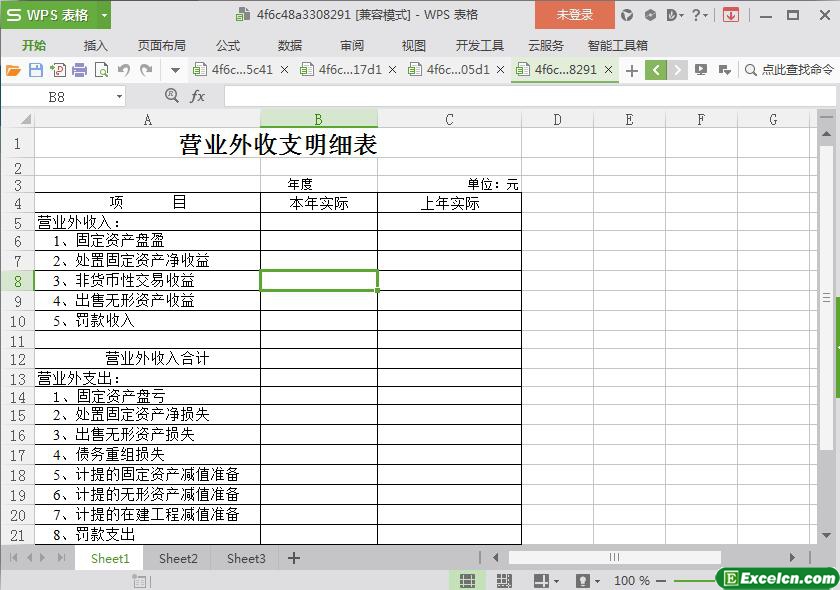This screenshot has height=590, width=840.
Task: Add a new sheet with plus icon
Action: point(294,558)
